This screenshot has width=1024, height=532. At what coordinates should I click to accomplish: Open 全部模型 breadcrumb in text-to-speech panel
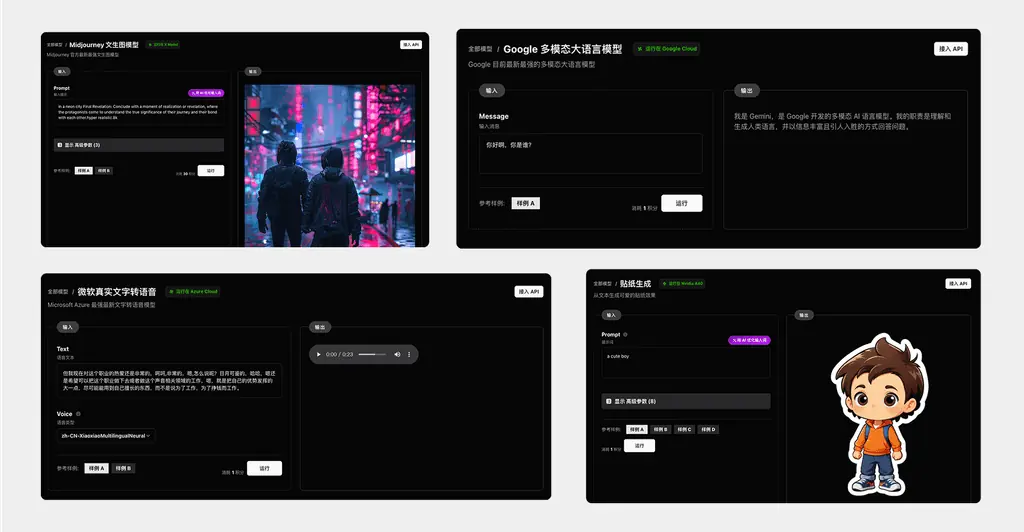57,292
